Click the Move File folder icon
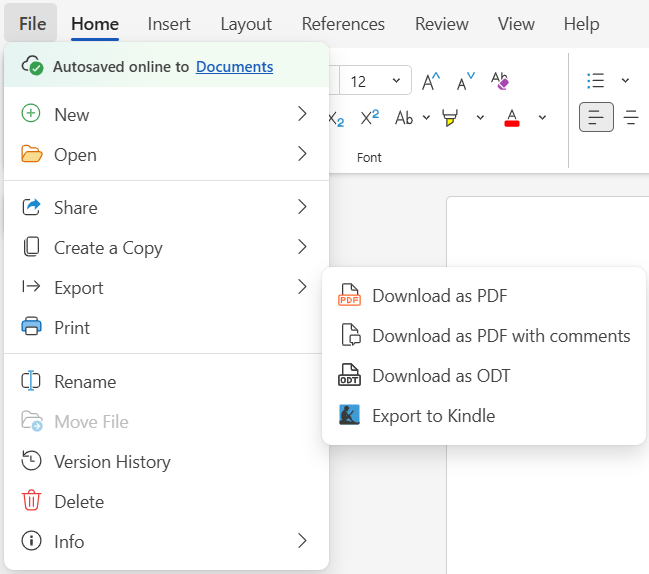This screenshot has width=649, height=574. tap(32, 421)
